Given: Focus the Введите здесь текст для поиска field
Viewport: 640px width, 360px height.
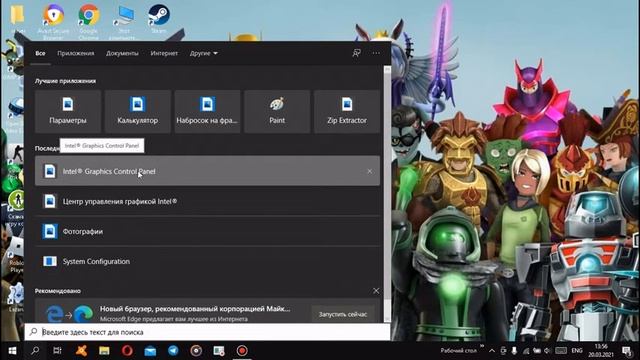Looking at the screenshot, I should point(207,332).
